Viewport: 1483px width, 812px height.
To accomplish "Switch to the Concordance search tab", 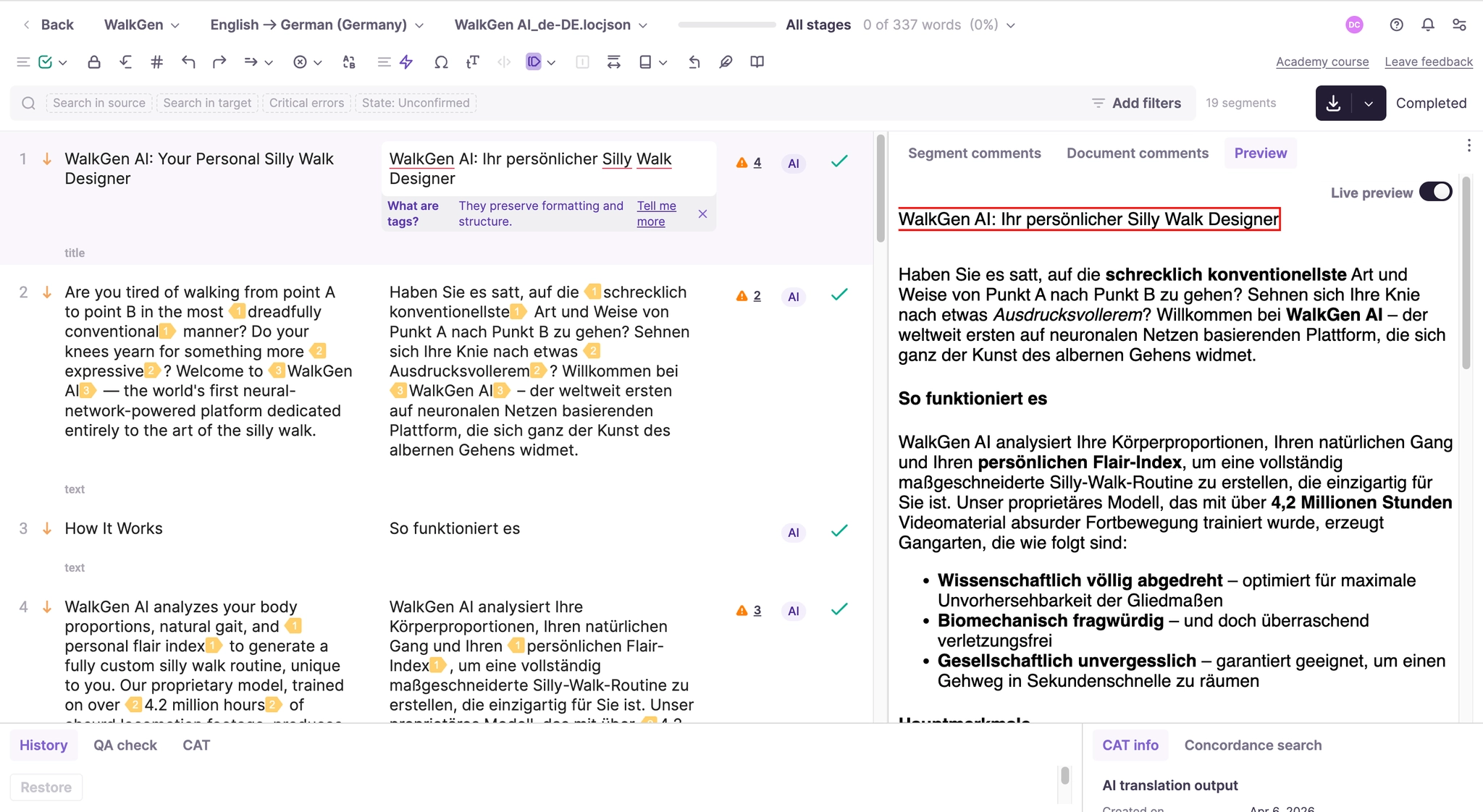I will (x=1253, y=745).
